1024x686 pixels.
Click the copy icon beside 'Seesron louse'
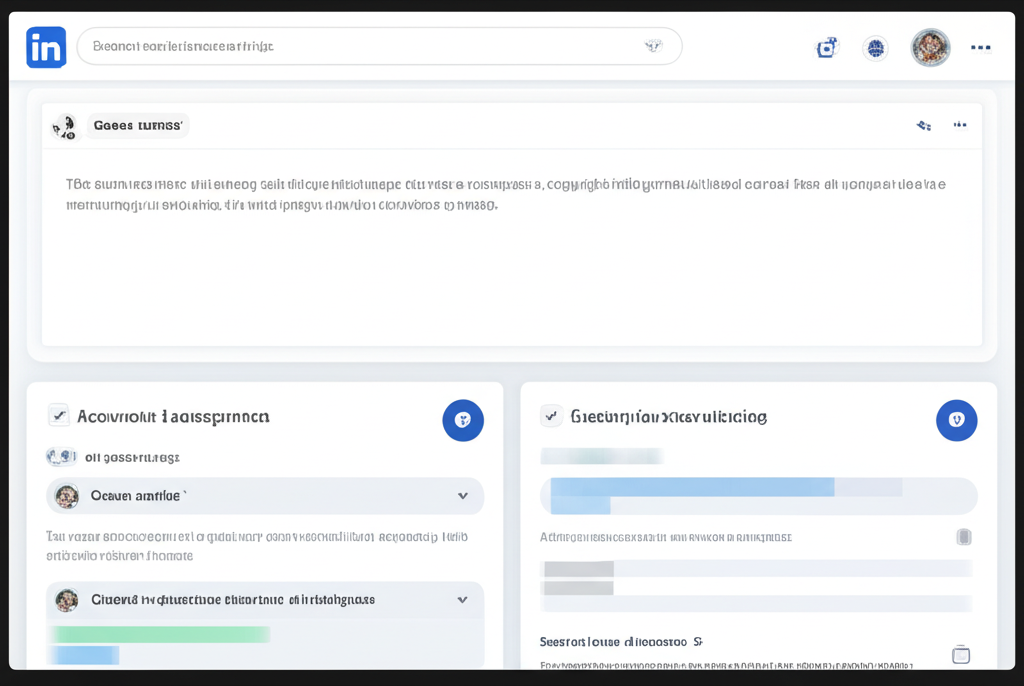click(961, 654)
